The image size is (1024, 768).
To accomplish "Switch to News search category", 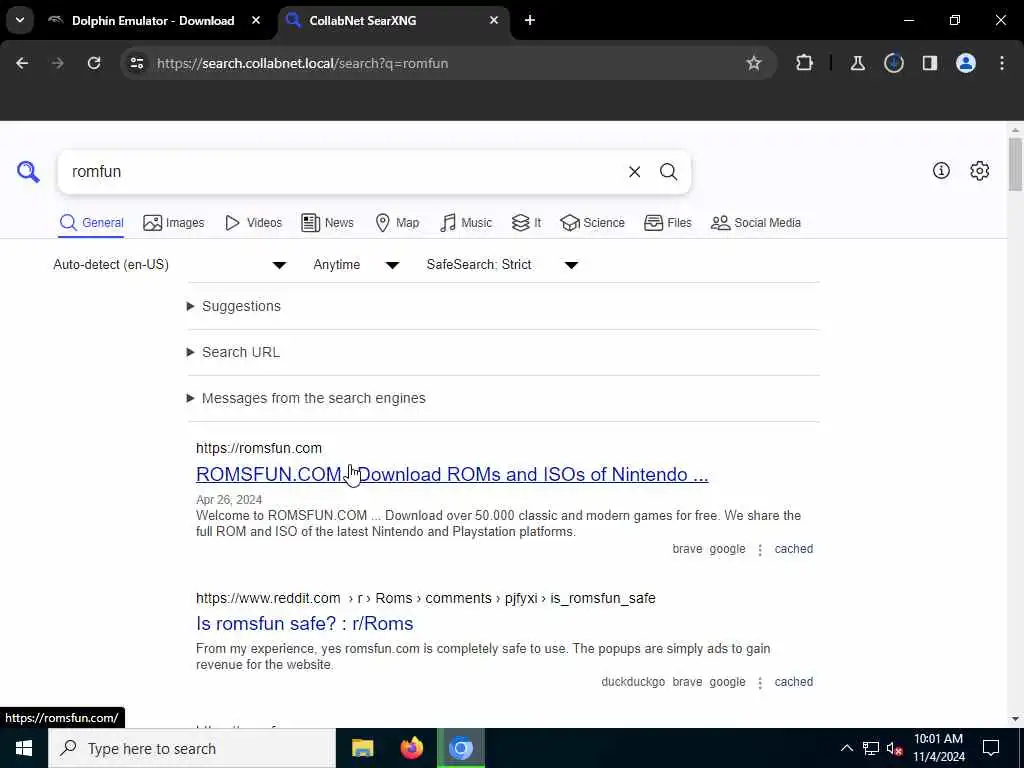I will tap(327, 223).
